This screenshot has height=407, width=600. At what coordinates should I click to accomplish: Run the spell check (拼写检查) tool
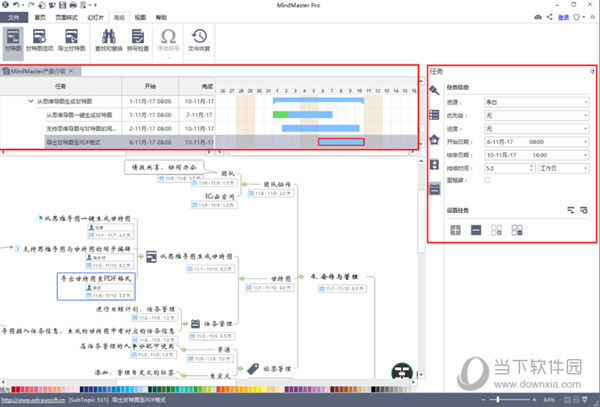[138, 41]
